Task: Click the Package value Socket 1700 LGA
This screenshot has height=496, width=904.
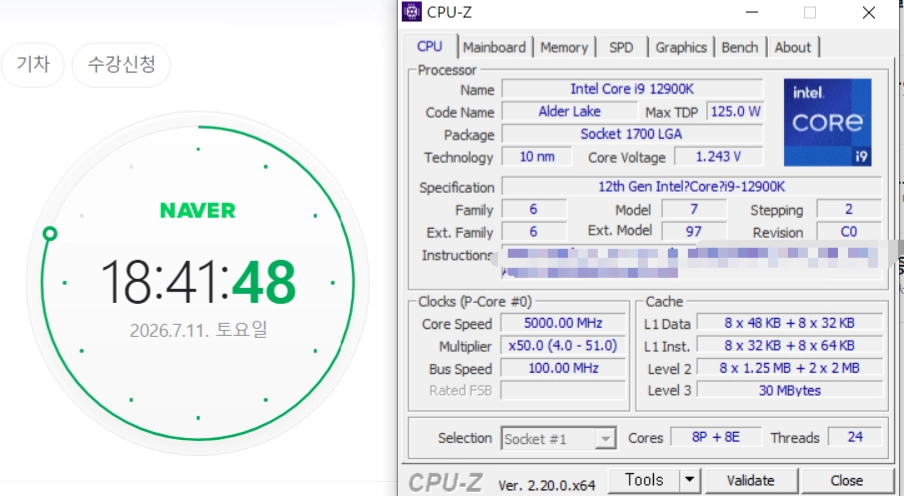Action: (632, 134)
